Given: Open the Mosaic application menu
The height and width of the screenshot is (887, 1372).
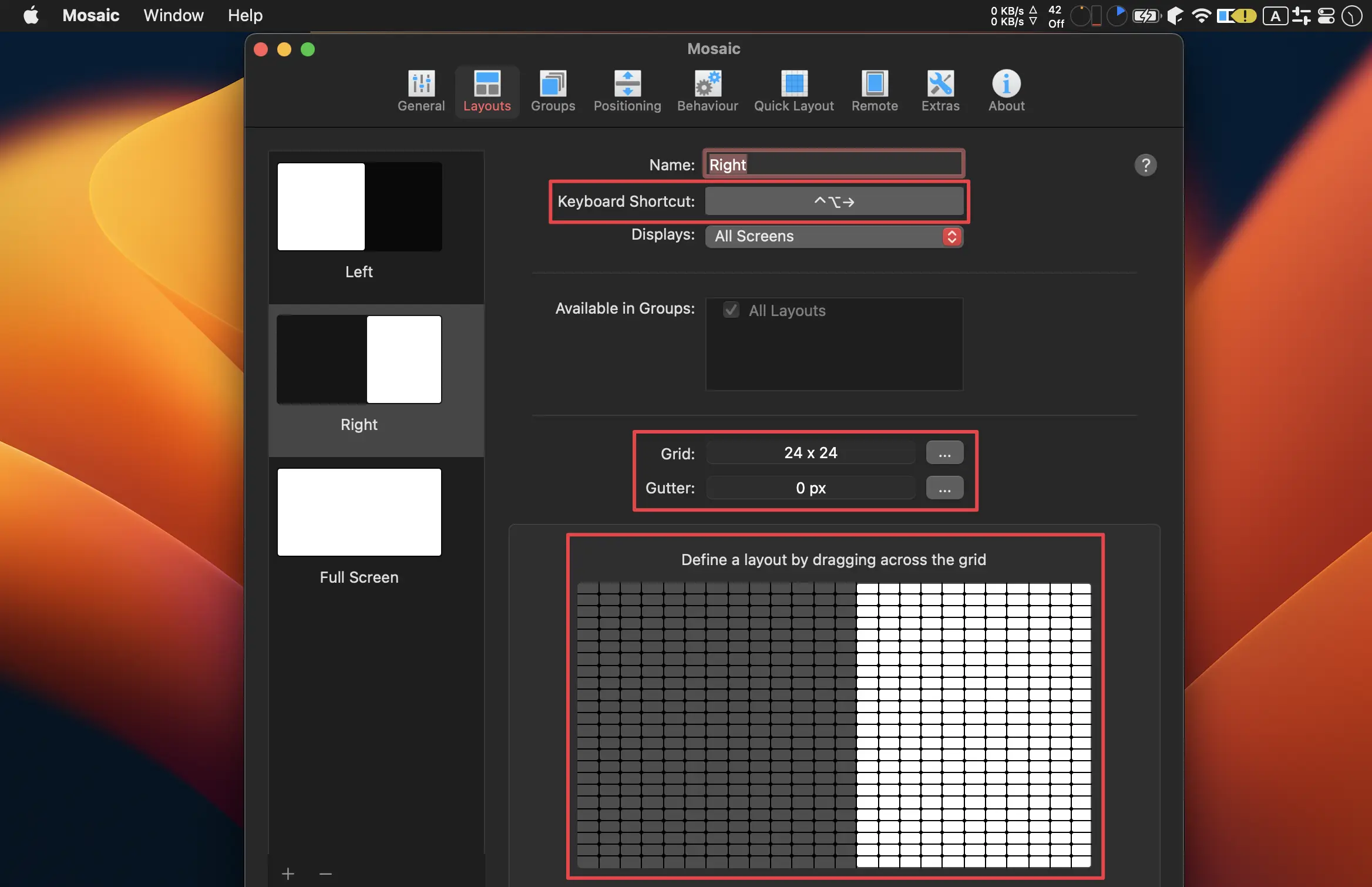Looking at the screenshot, I should pyautogui.click(x=91, y=15).
